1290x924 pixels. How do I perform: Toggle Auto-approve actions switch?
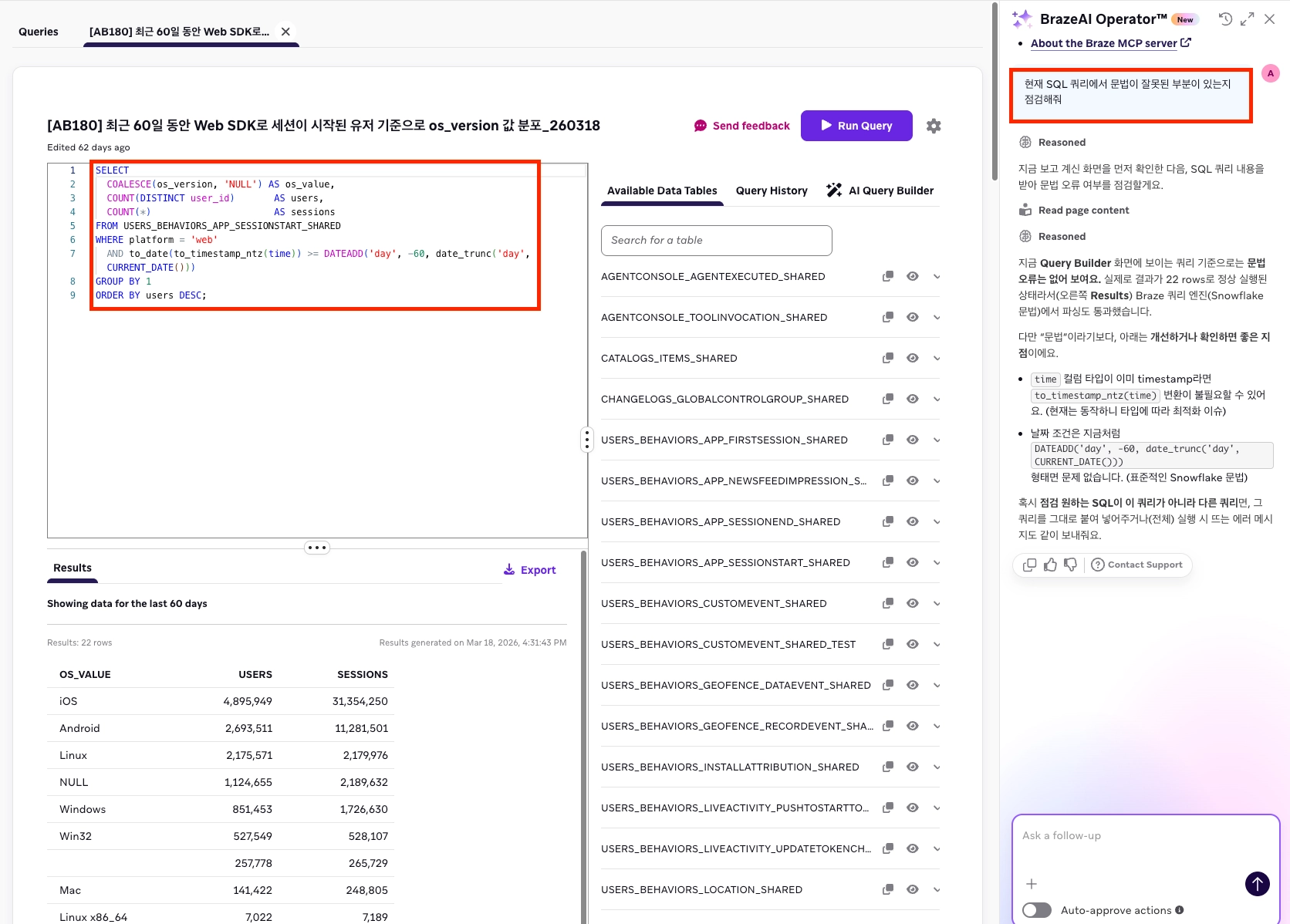tap(1037, 910)
